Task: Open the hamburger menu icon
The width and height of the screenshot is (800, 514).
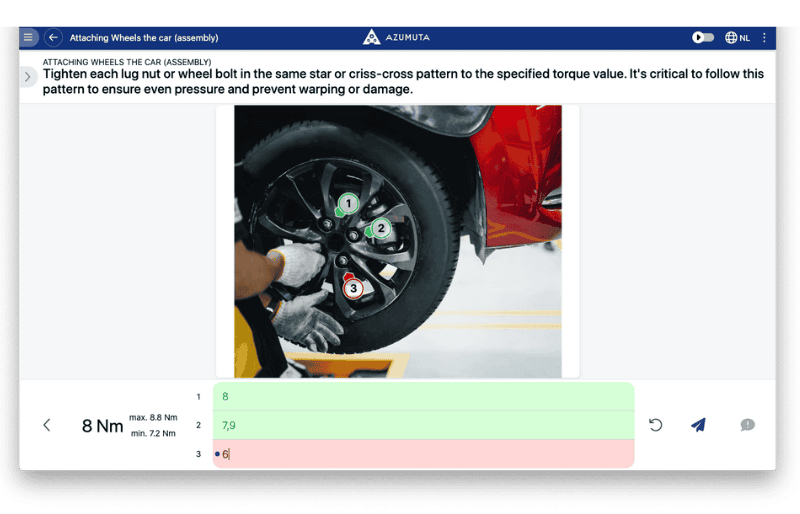Action: click(28, 37)
